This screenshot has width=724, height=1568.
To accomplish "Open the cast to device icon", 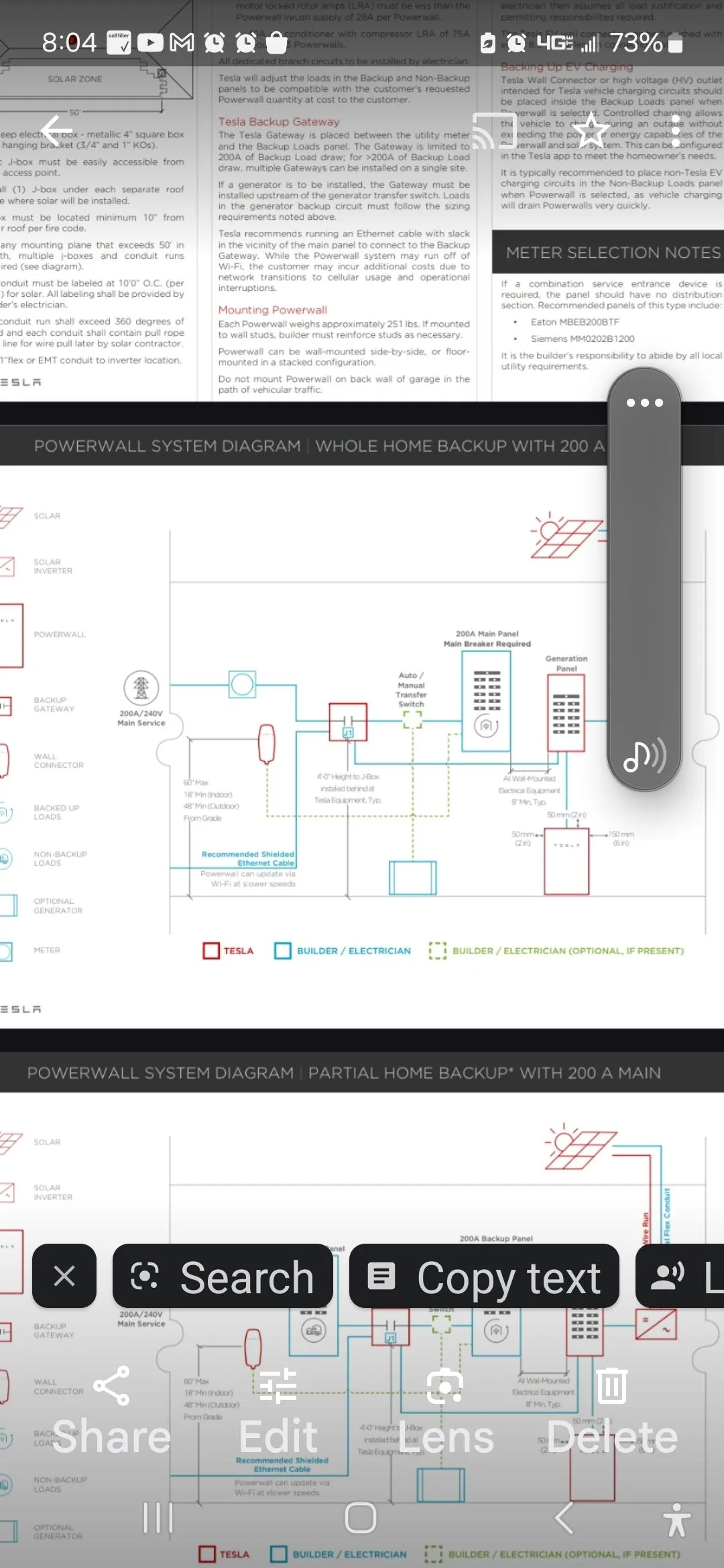I will coord(495,129).
